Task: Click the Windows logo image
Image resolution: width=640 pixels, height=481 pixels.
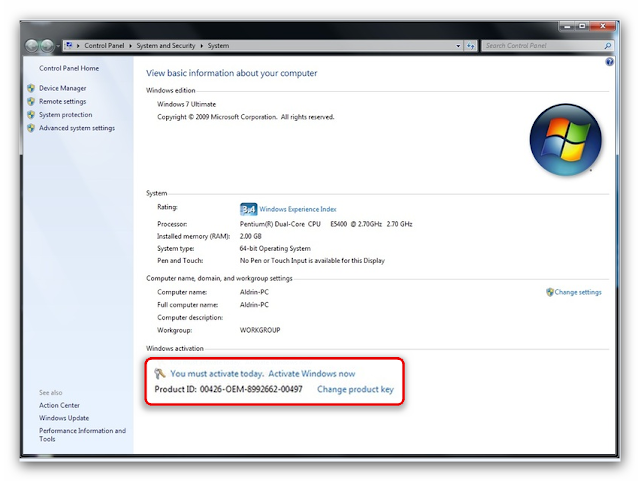Action: tap(565, 140)
